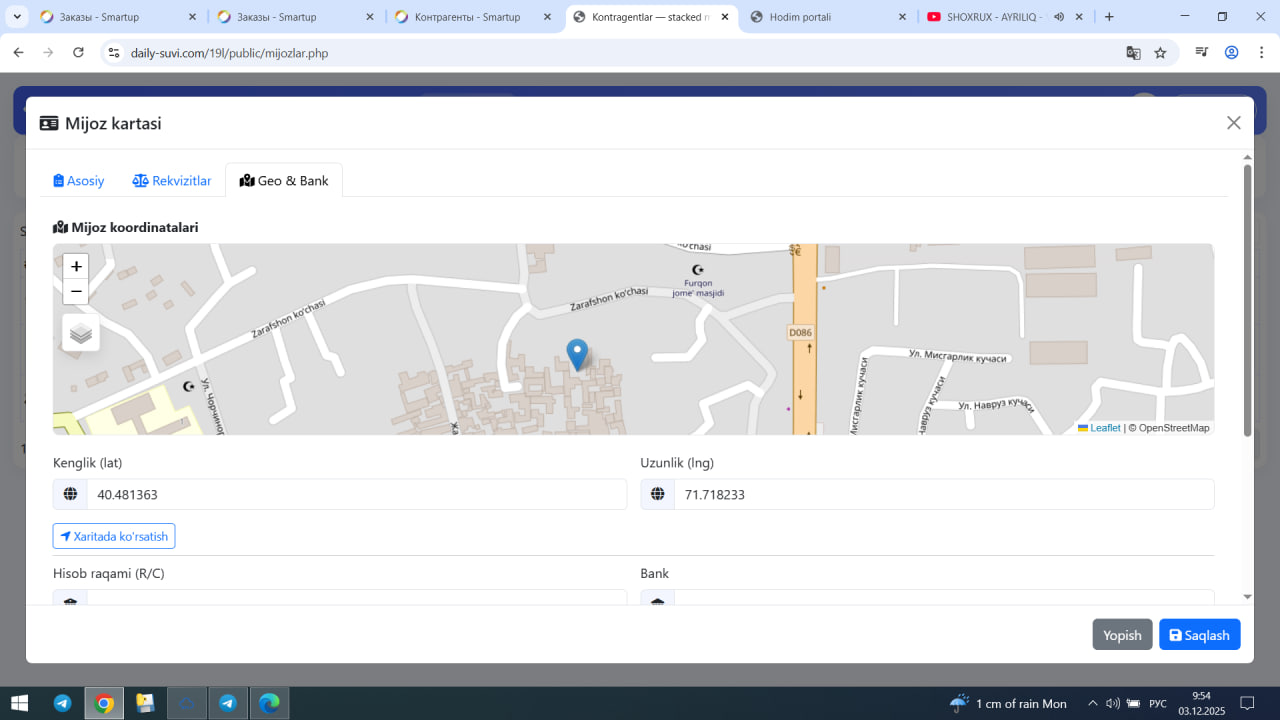Show hidden system tray icons
This screenshot has height=720, width=1280.
coord(1092,703)
